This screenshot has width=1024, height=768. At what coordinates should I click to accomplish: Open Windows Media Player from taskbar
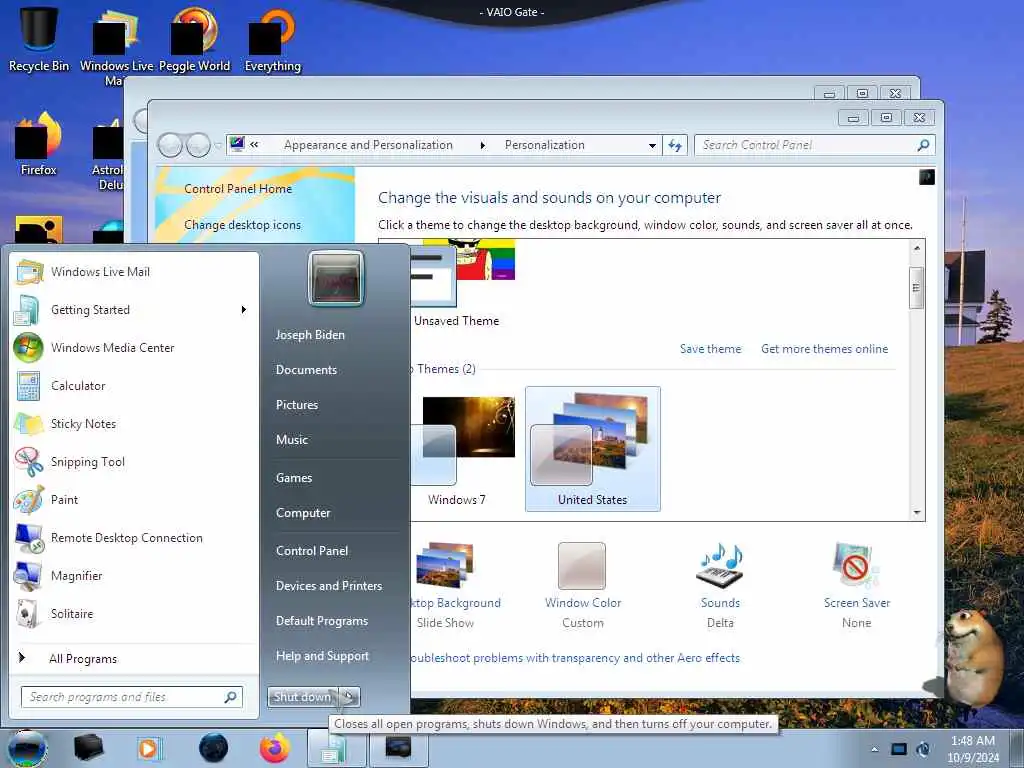[148, 748]
